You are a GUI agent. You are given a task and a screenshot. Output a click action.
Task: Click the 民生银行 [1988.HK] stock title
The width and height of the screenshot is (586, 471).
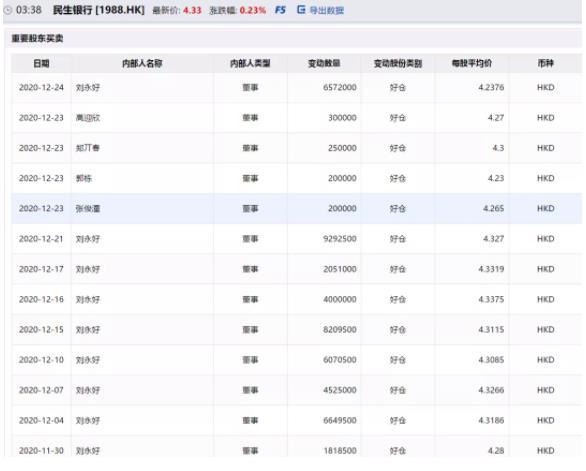99,10
